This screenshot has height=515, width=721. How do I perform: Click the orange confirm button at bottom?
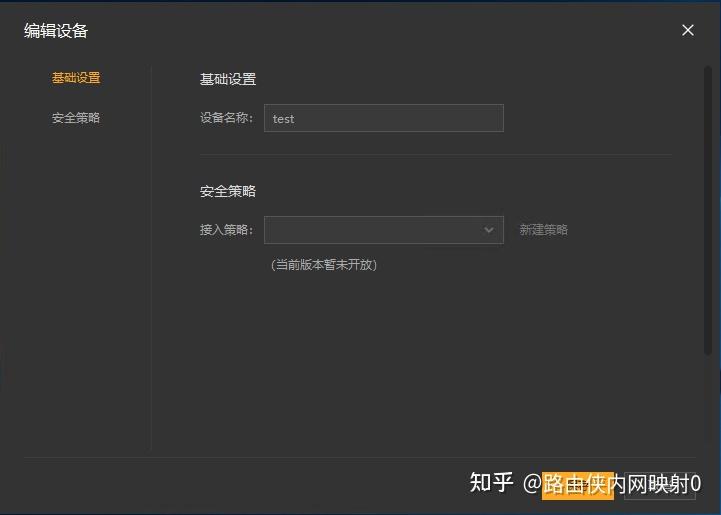(x=578, y=486)
